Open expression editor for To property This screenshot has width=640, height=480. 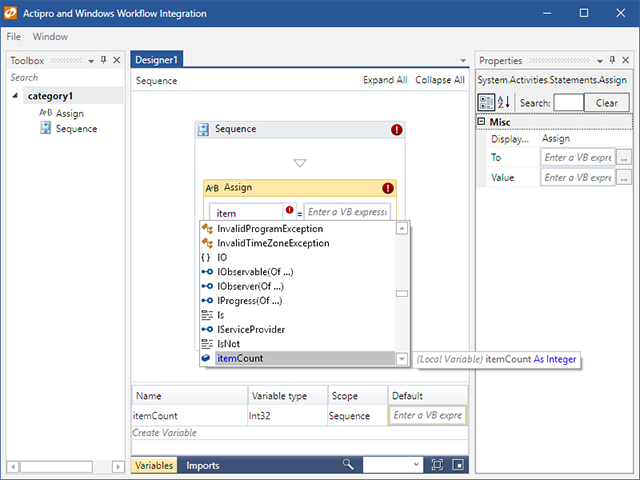pos(624,158)
